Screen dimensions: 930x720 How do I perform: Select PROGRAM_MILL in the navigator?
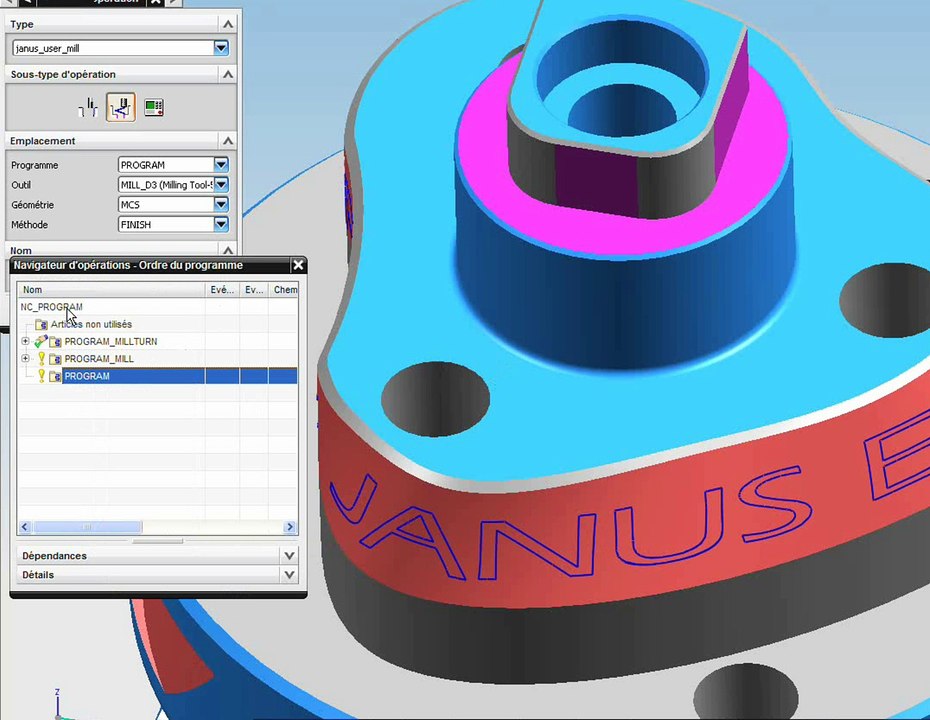click(x=99, y=359)
